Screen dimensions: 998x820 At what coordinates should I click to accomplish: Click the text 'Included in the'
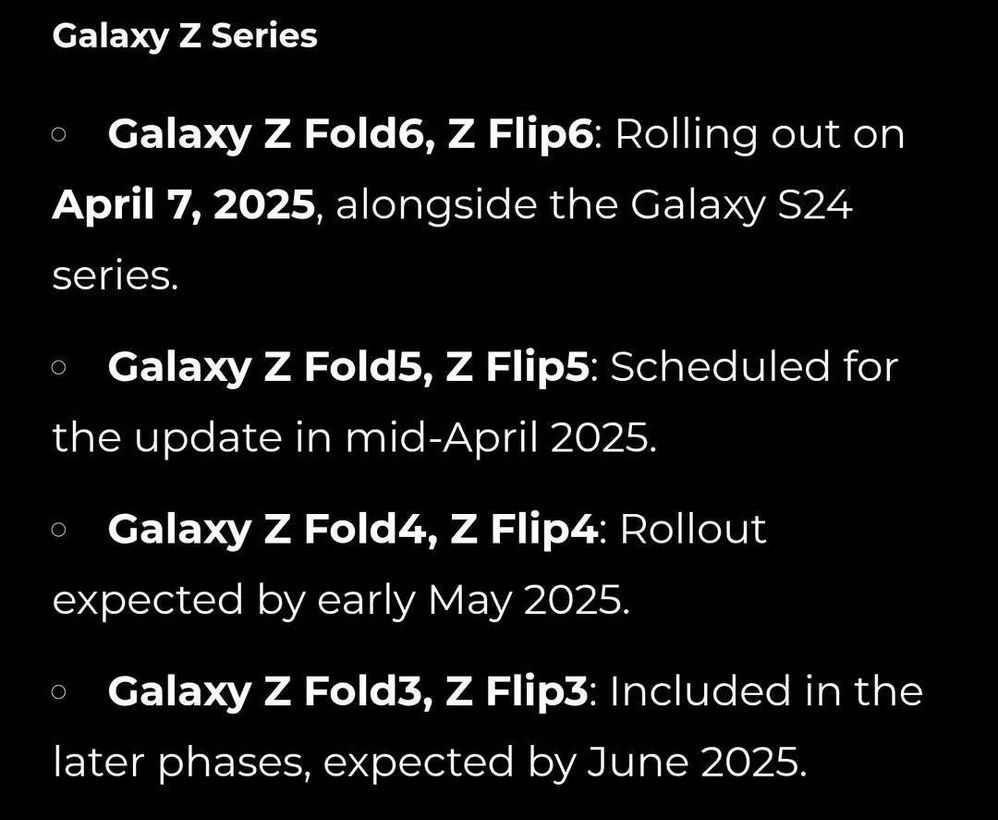[766, 691]
